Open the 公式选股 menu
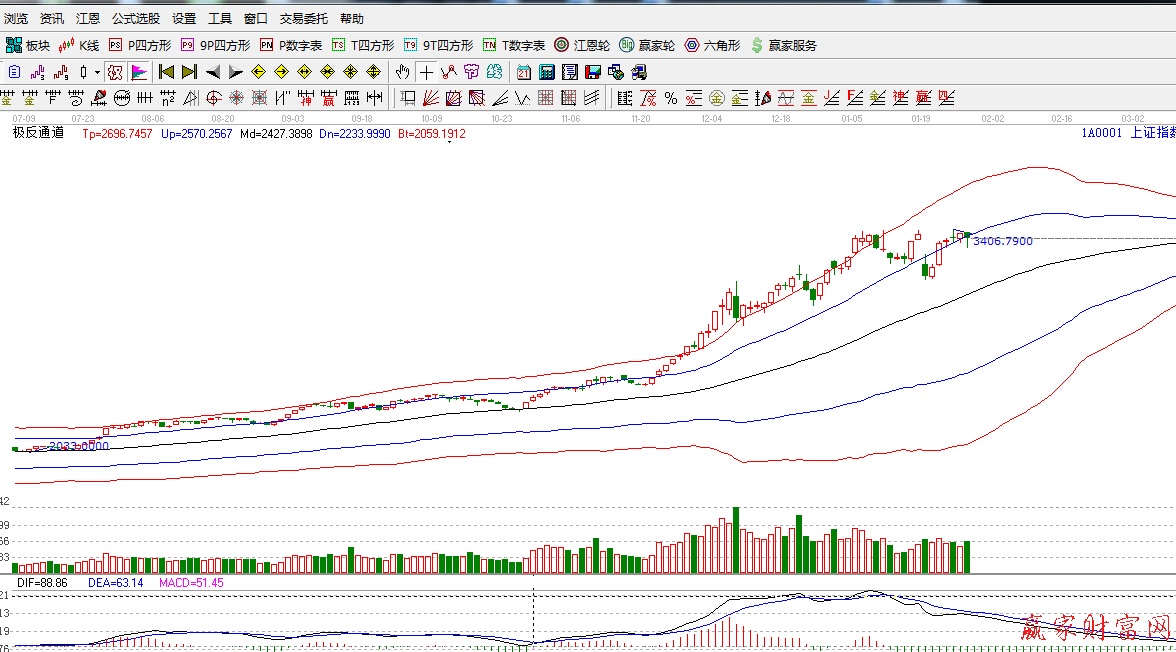This screenshot has width=1176, height=652. click(x=135, y=18)
